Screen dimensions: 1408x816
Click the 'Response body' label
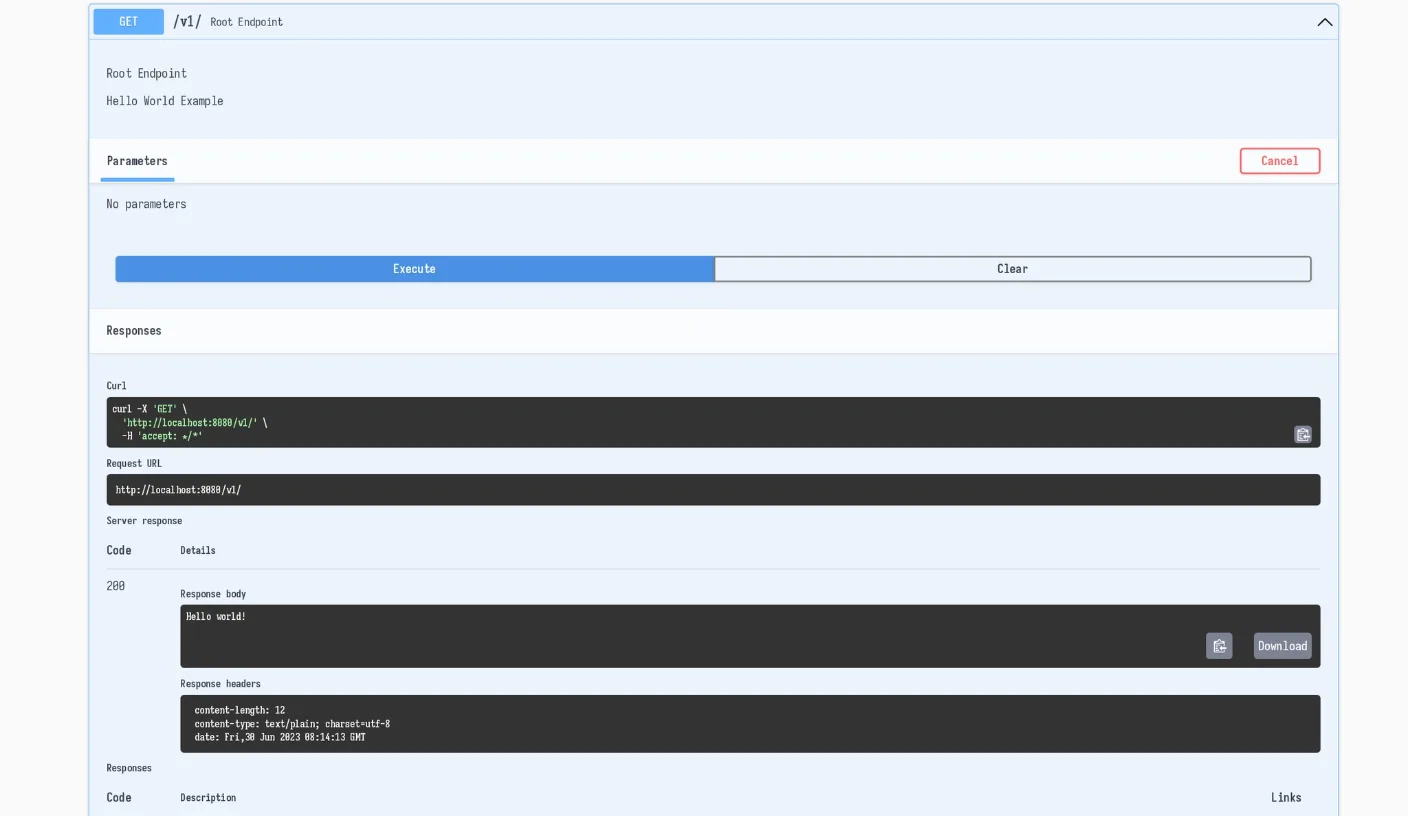coord(213,594)
